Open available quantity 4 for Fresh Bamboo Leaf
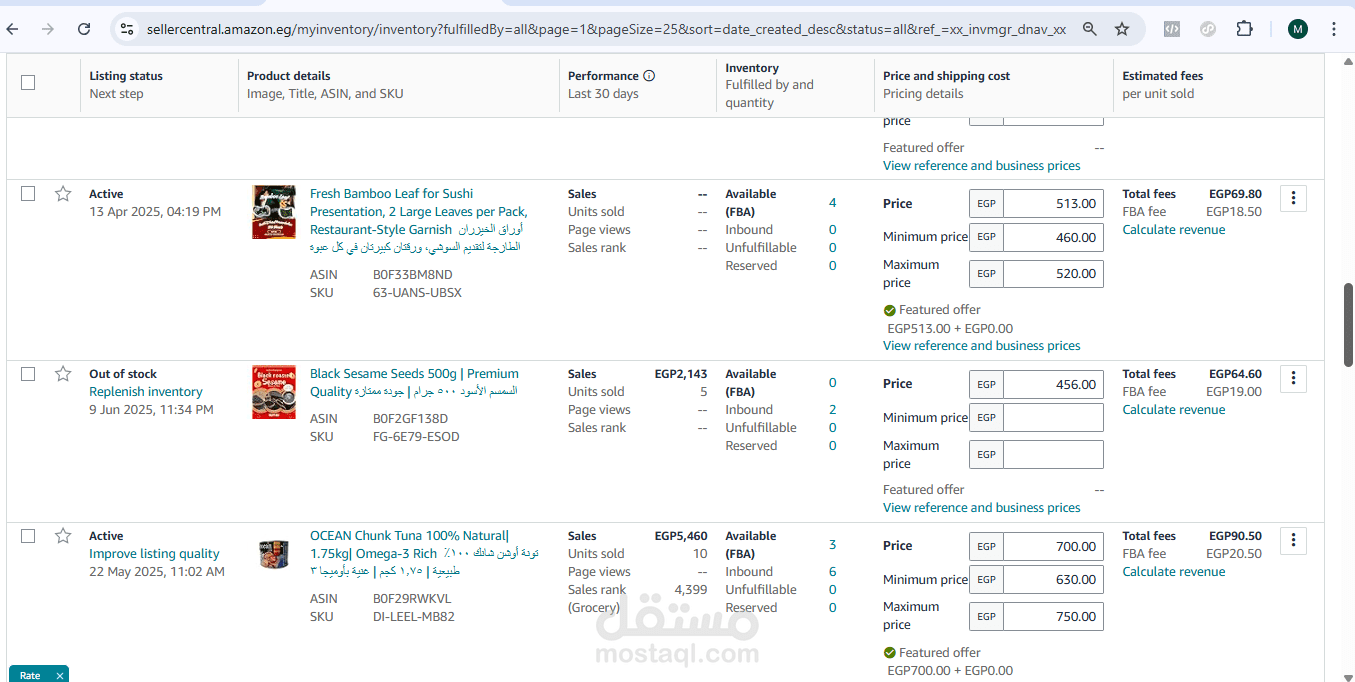 click(x=832, y=203)
